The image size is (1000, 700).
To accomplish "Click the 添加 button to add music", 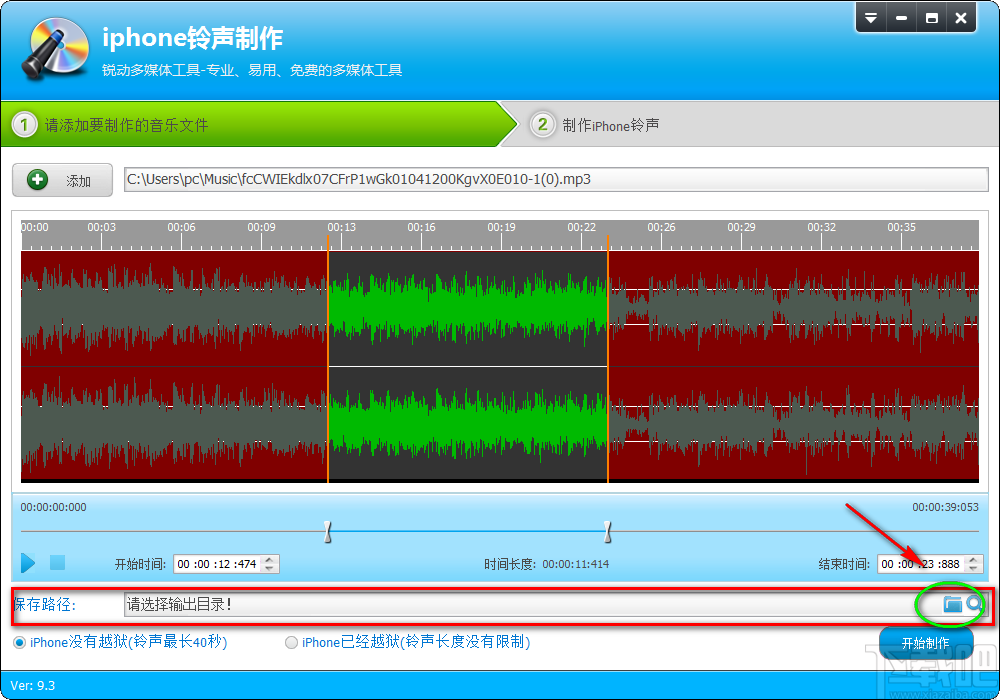I will point(62,180).
